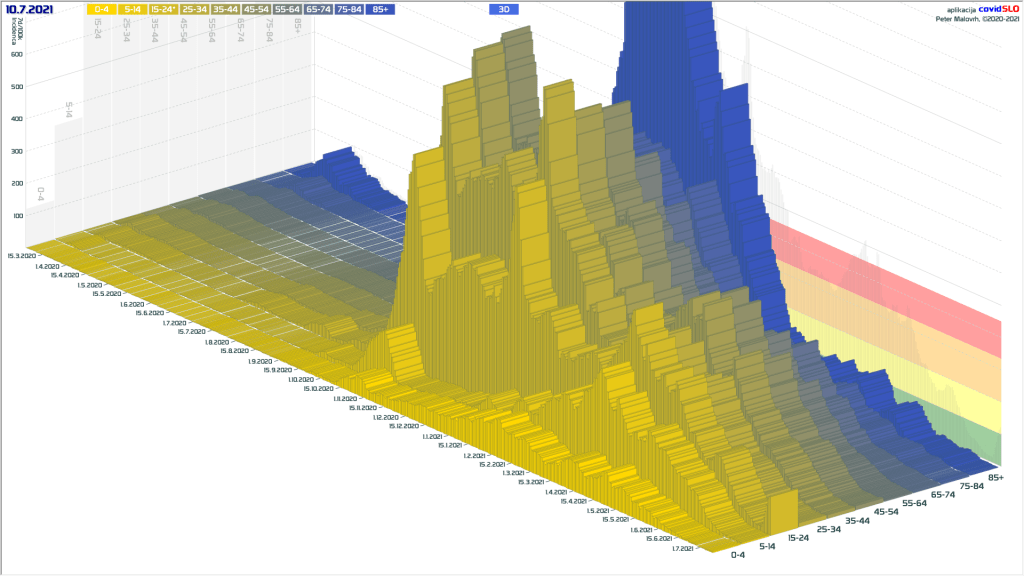Toggle the 85+ age group legend button

click(380, 8)
